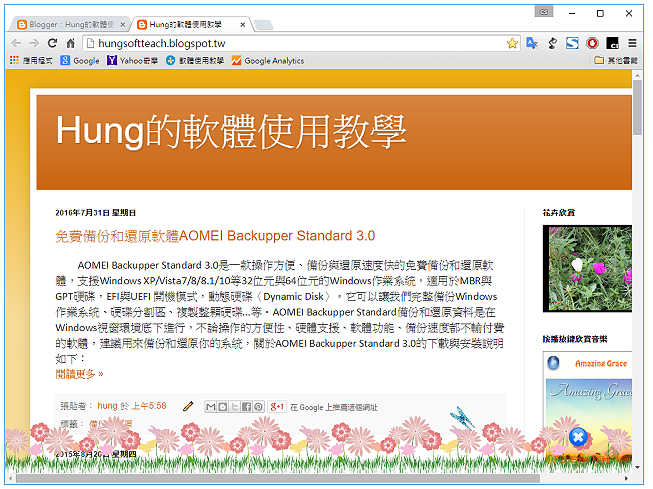The height and width of the screenshot is (489, 653).
Task: Open the Google Translate extension
Action: coord(532,43)
